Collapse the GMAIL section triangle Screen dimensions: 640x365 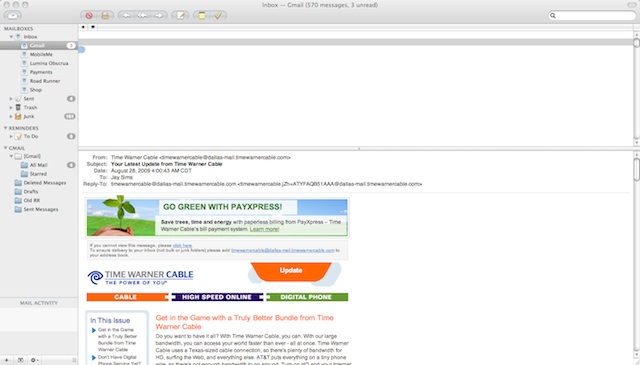click(5, 148)
